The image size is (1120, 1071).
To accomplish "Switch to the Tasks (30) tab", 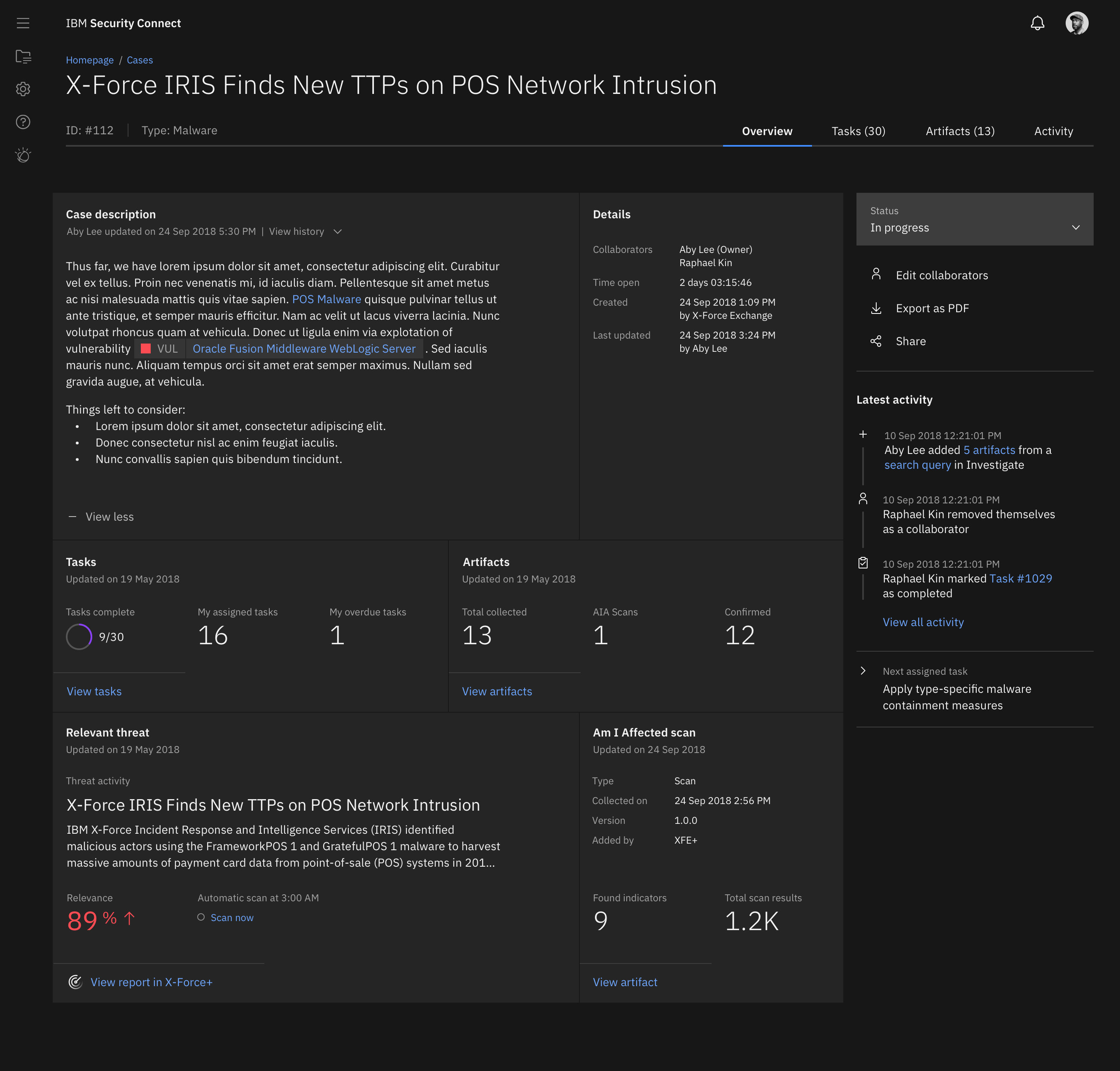I will [x=858, y=131].
